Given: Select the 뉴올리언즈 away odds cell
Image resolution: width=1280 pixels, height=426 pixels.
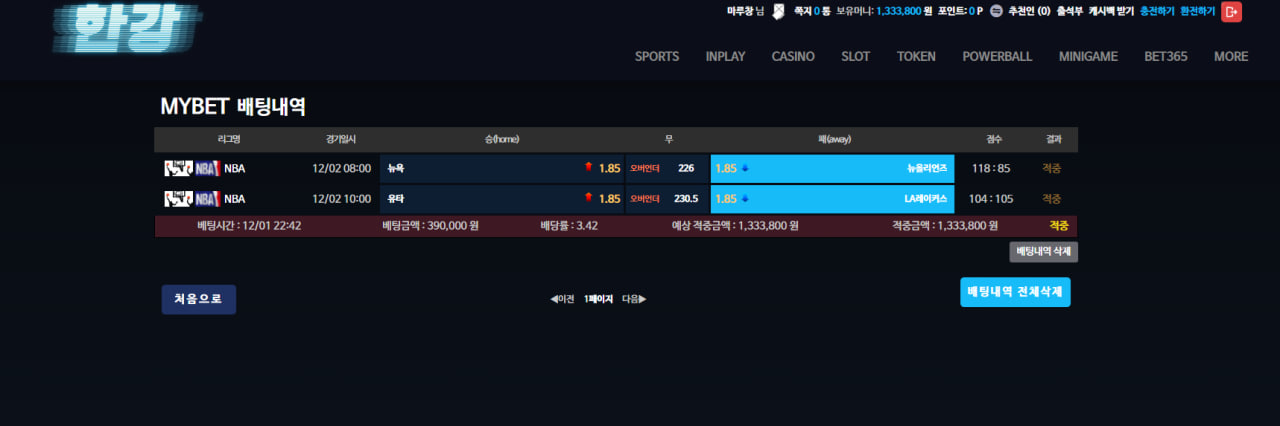Looking at the screenshot, I should point(832,169).
